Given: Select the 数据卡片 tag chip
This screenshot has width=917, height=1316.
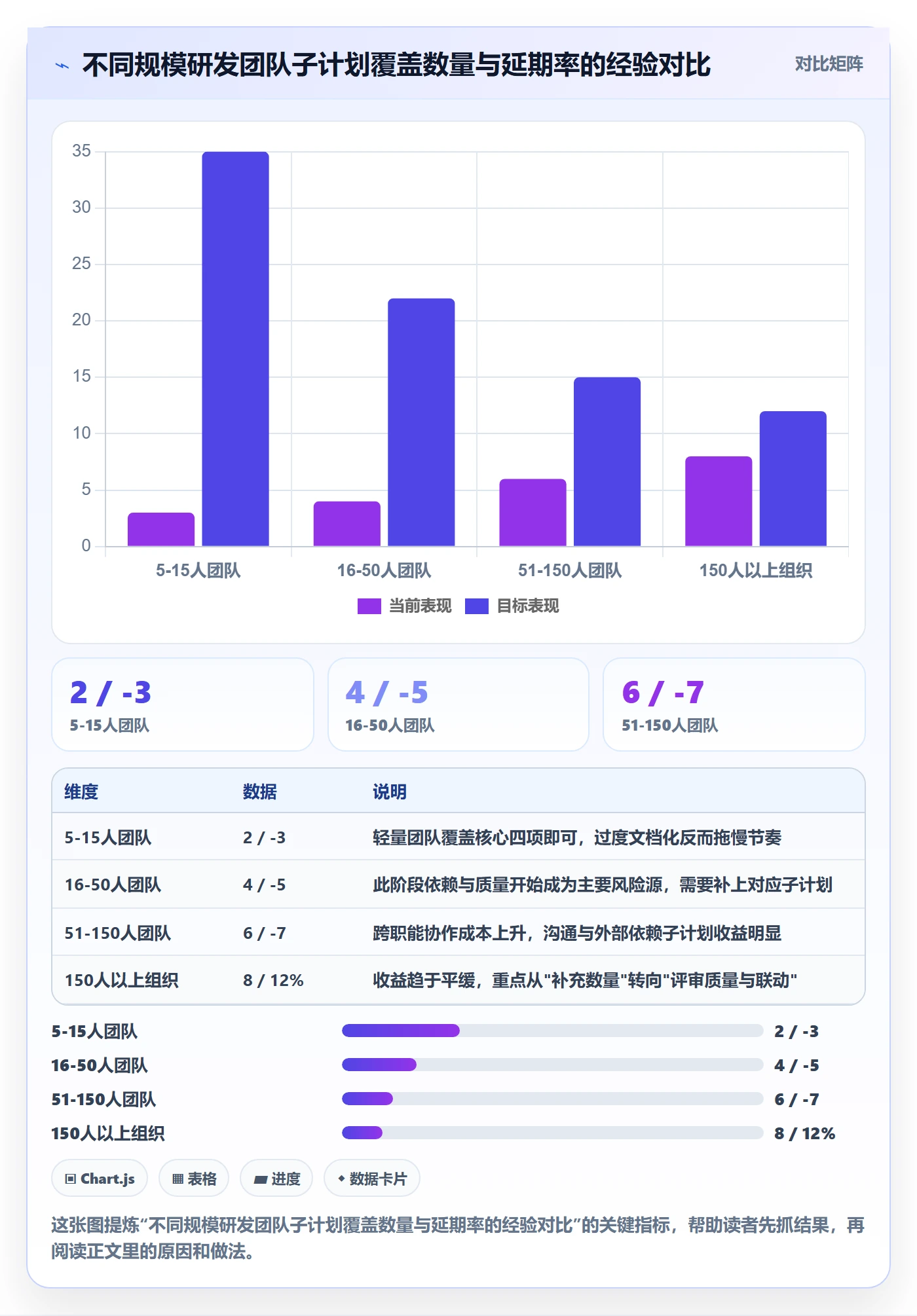Looking at the screenshot, I should point(372,1179).
